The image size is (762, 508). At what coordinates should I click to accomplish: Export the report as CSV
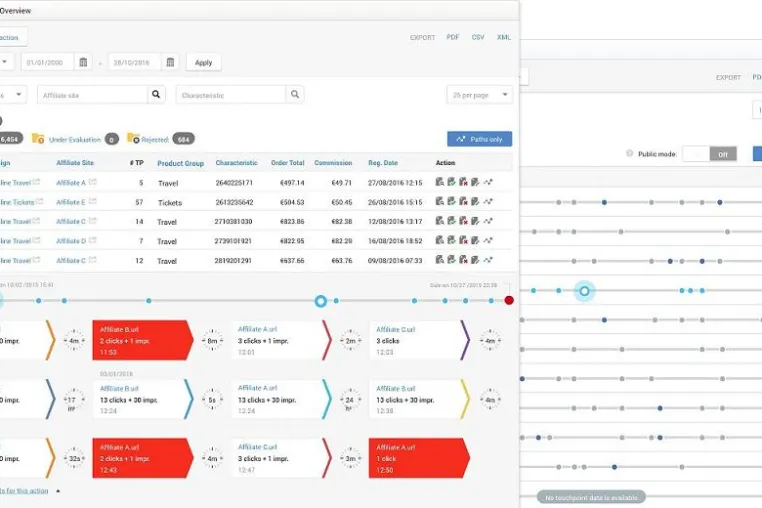pos(478,37)
